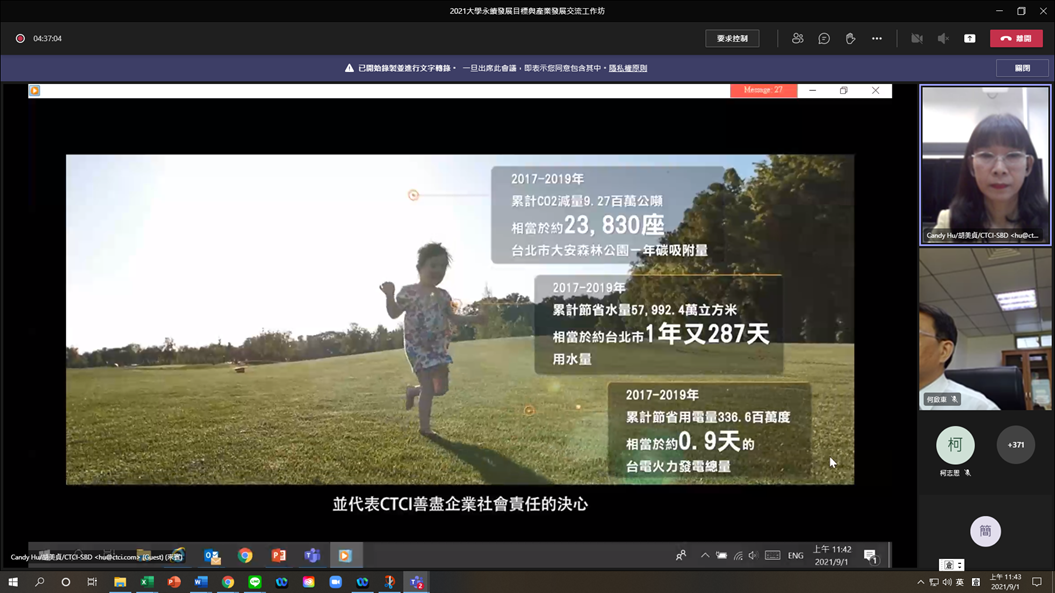Open Excel from the Windows taskbar
The height and width of the screenshot is (593, 1055).
click(x=147, y=582)
